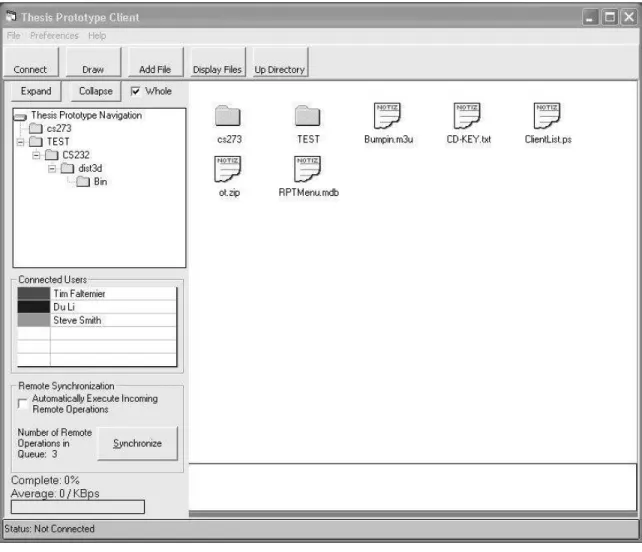Click Tim Faltemier's color swatch
Image resolution: width=642 pixels, height=552 pixels.
34,294
